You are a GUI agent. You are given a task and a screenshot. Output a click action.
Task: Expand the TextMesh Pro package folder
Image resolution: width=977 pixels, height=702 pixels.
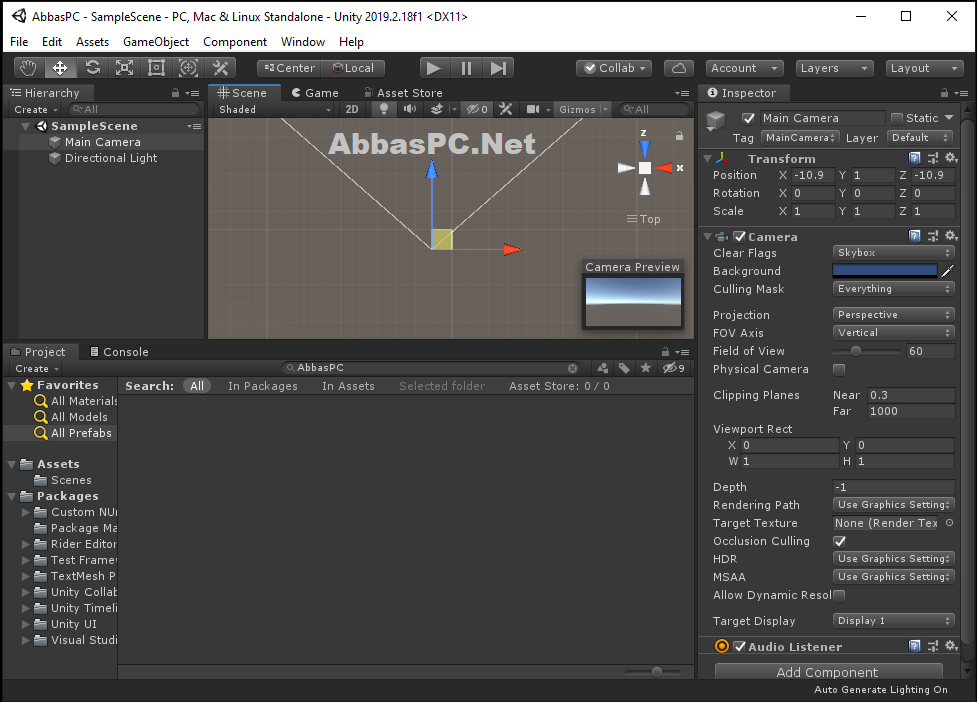click(26, 576)
